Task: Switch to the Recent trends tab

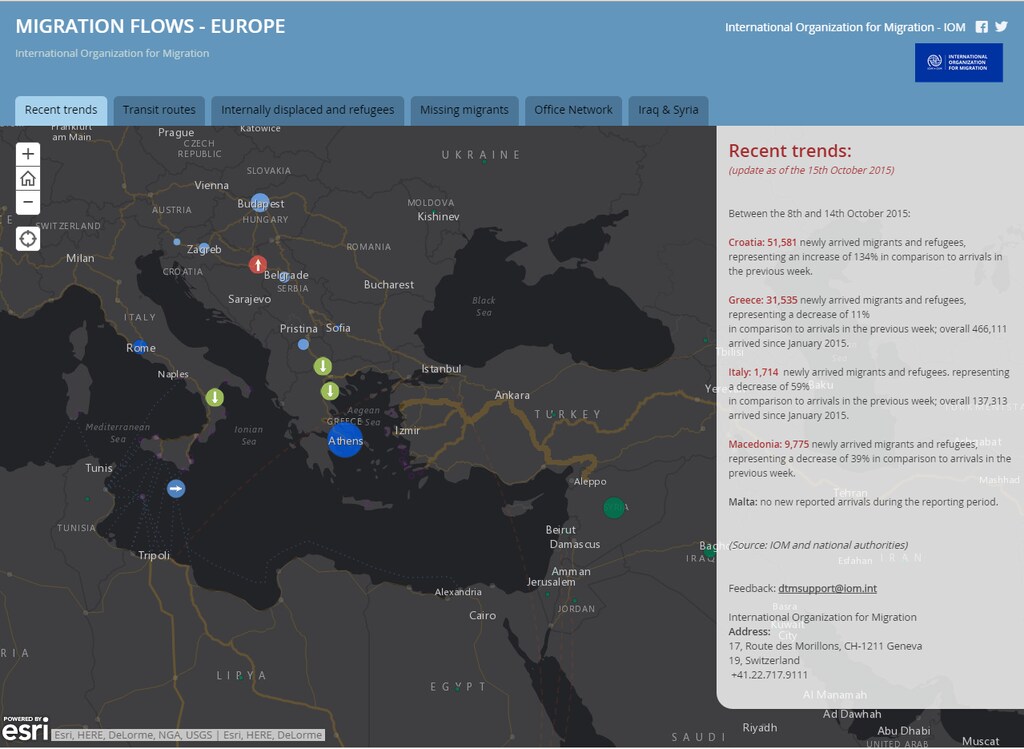Action: click(x=61, y=110)
